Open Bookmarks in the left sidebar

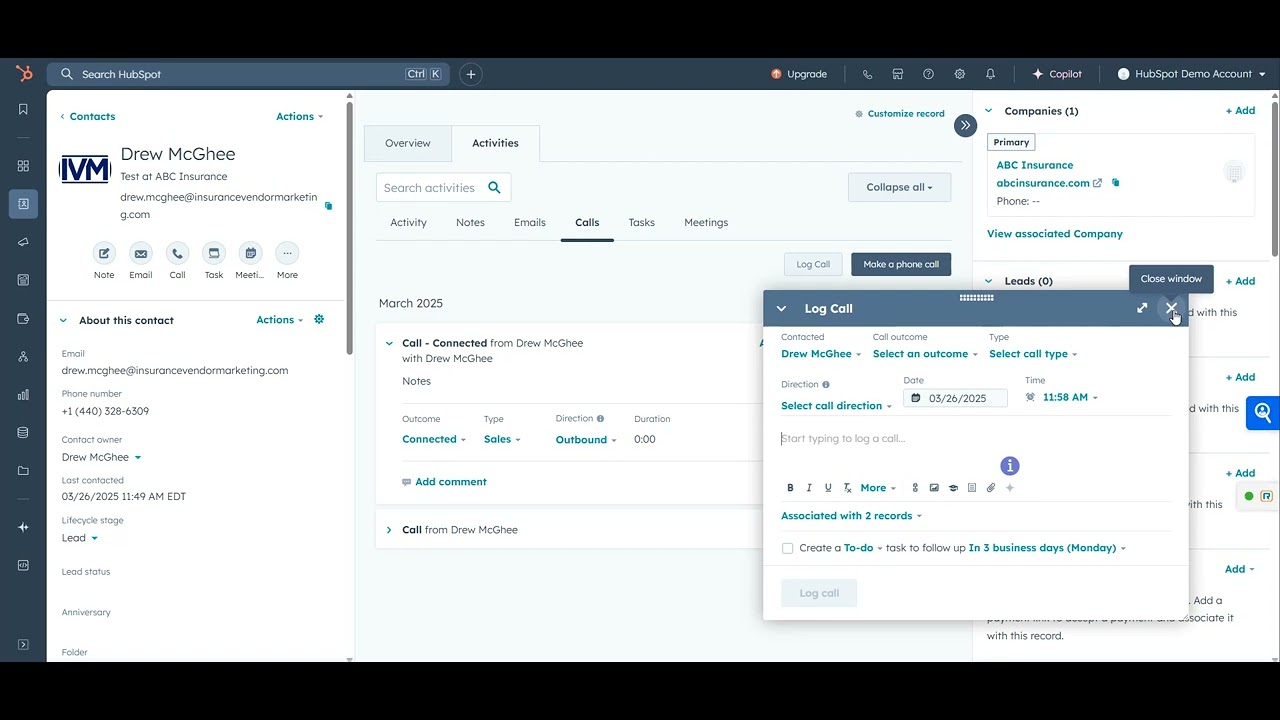[x=23, y=110]
